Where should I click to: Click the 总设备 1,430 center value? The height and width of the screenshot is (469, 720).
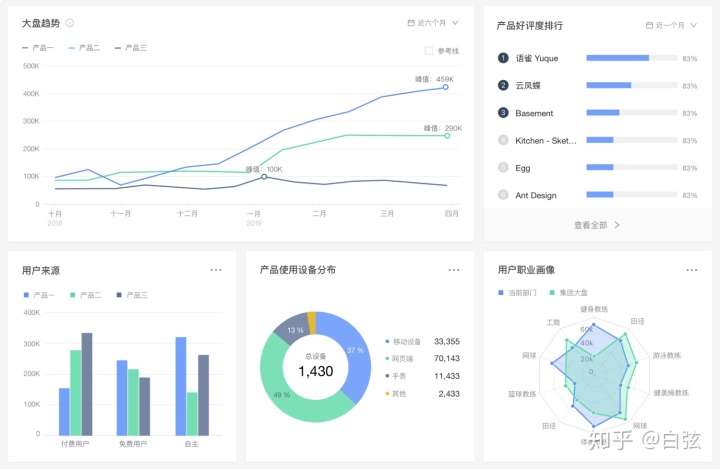(x=316, y=371)
